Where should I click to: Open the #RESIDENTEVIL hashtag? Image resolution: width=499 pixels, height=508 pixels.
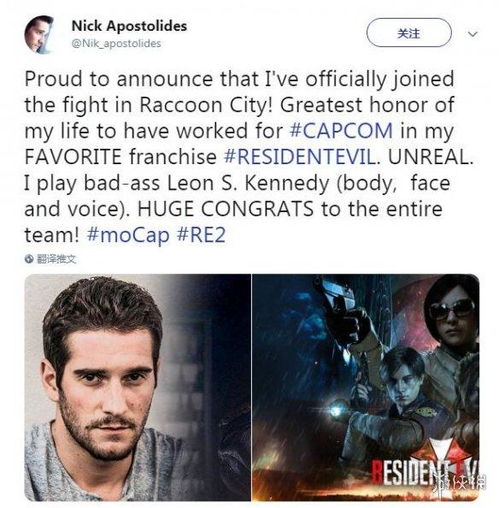301,156
